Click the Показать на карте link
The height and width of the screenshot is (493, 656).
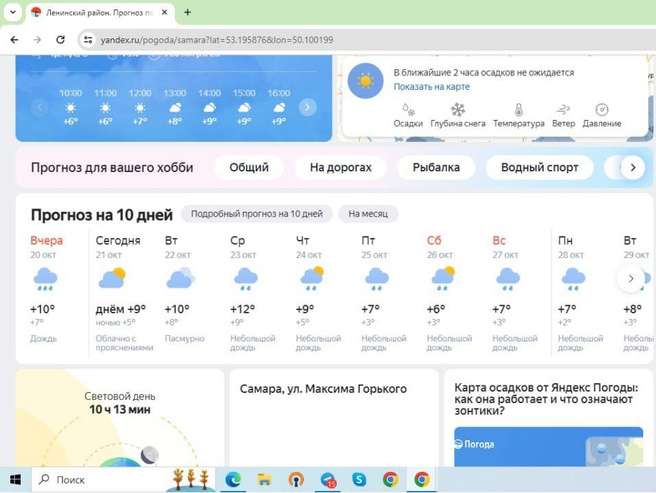(431, 87)
